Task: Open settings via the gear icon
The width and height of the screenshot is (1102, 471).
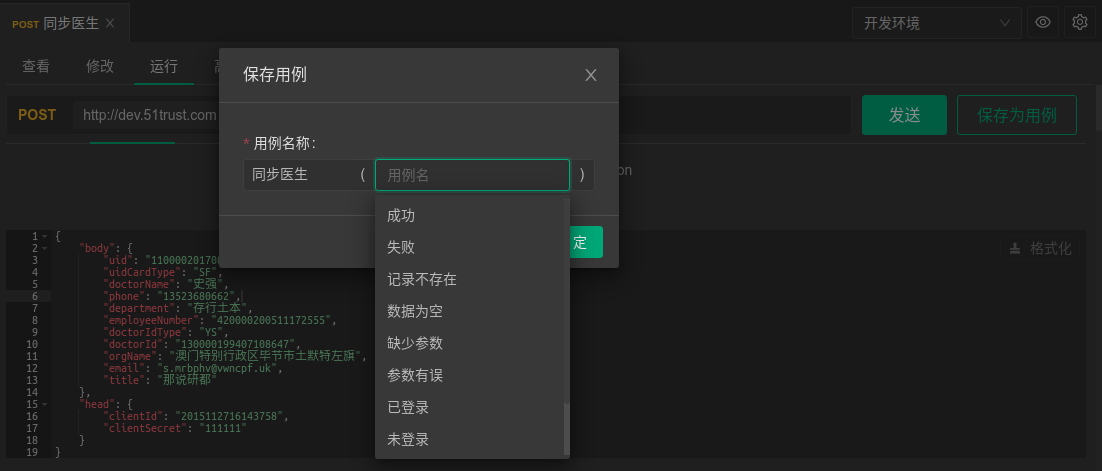Action: [x=1080, y=22]
